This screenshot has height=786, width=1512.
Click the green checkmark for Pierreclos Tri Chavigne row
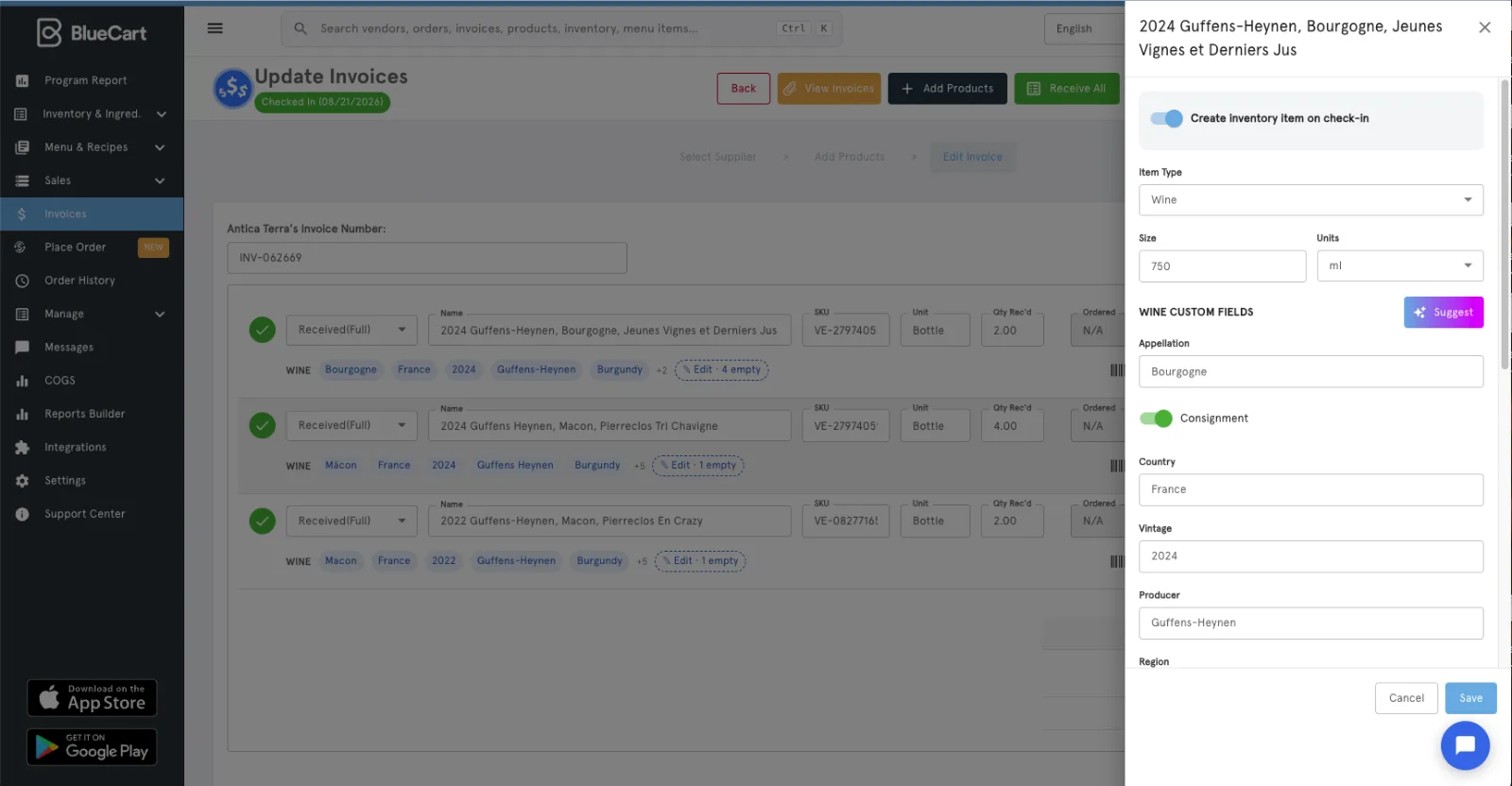(263, 425)
